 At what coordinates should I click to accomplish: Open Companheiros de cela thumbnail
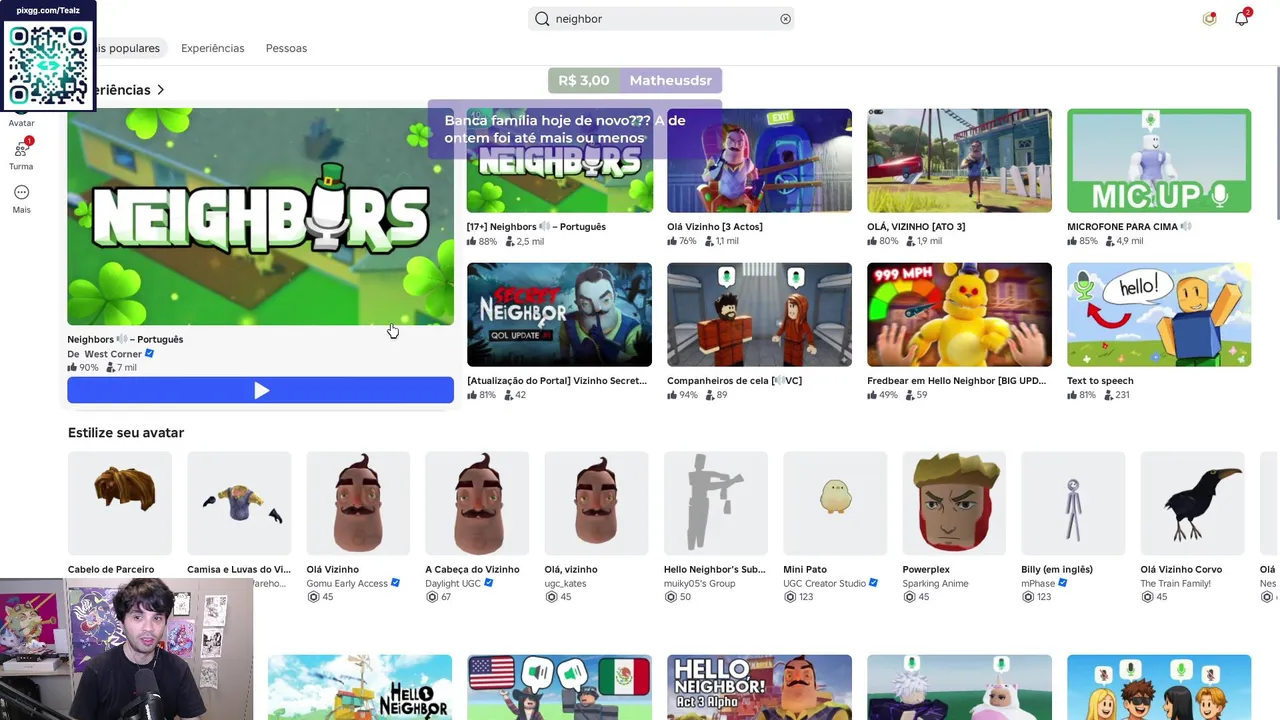759,315
